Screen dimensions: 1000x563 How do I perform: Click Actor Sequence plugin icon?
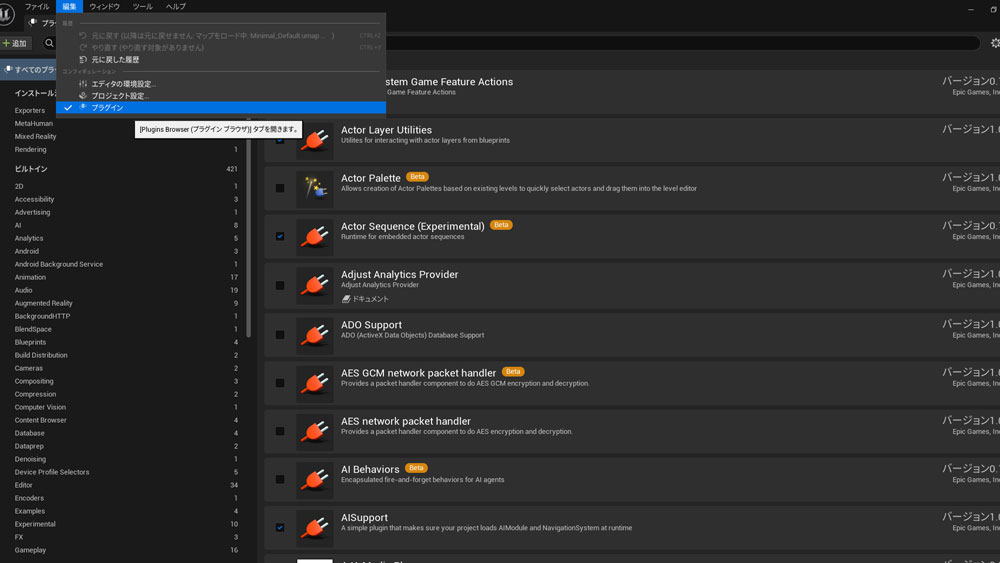pyautogui.click(x=314, y=237)
